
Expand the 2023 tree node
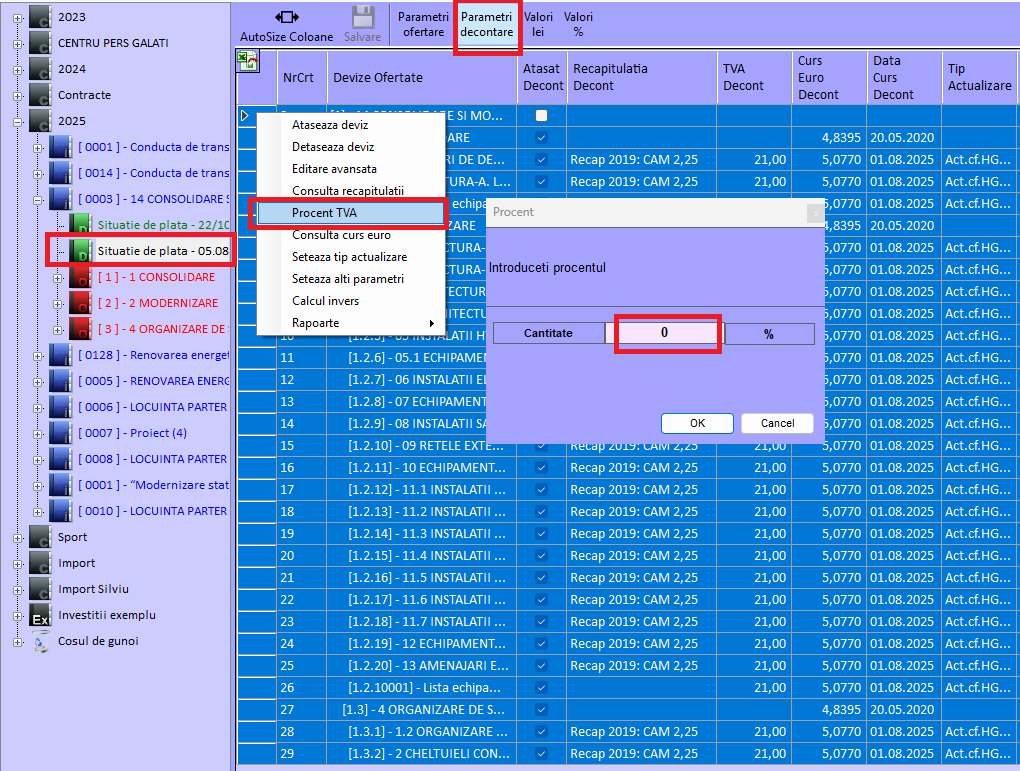click(17, 17)
